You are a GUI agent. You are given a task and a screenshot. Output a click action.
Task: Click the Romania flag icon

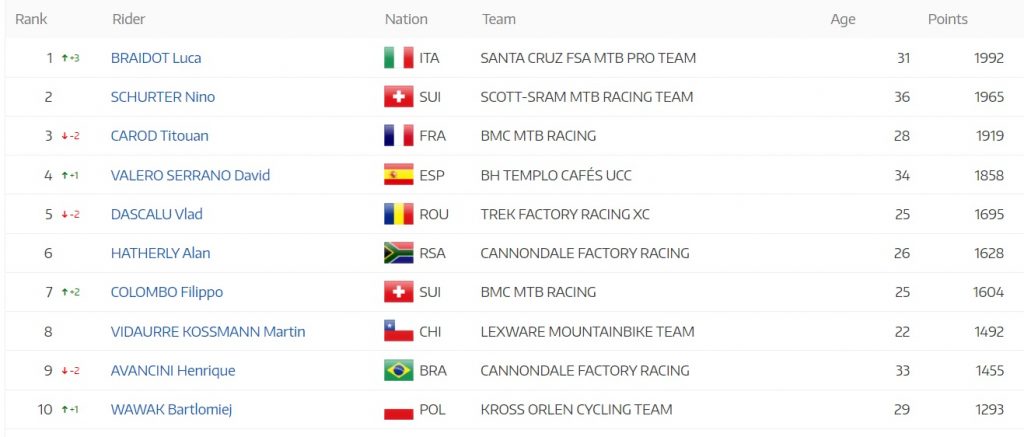pos(399,214)
